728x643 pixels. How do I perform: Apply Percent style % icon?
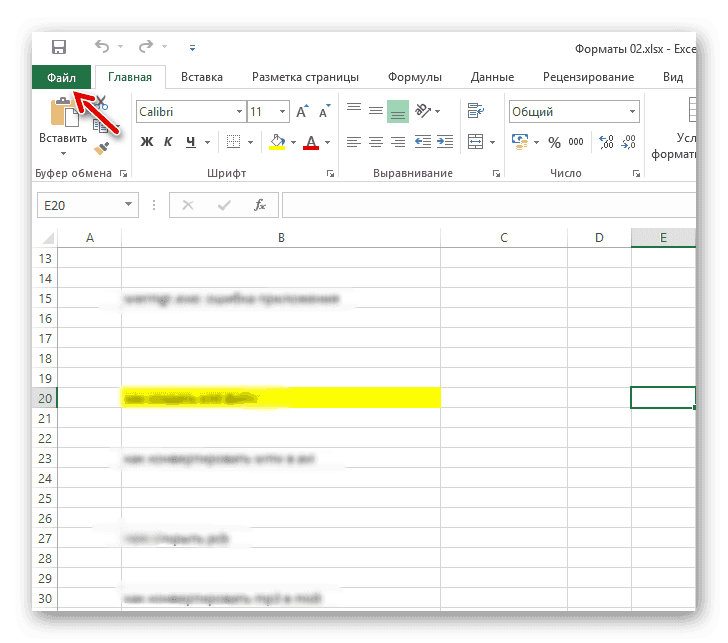point(554,142)
